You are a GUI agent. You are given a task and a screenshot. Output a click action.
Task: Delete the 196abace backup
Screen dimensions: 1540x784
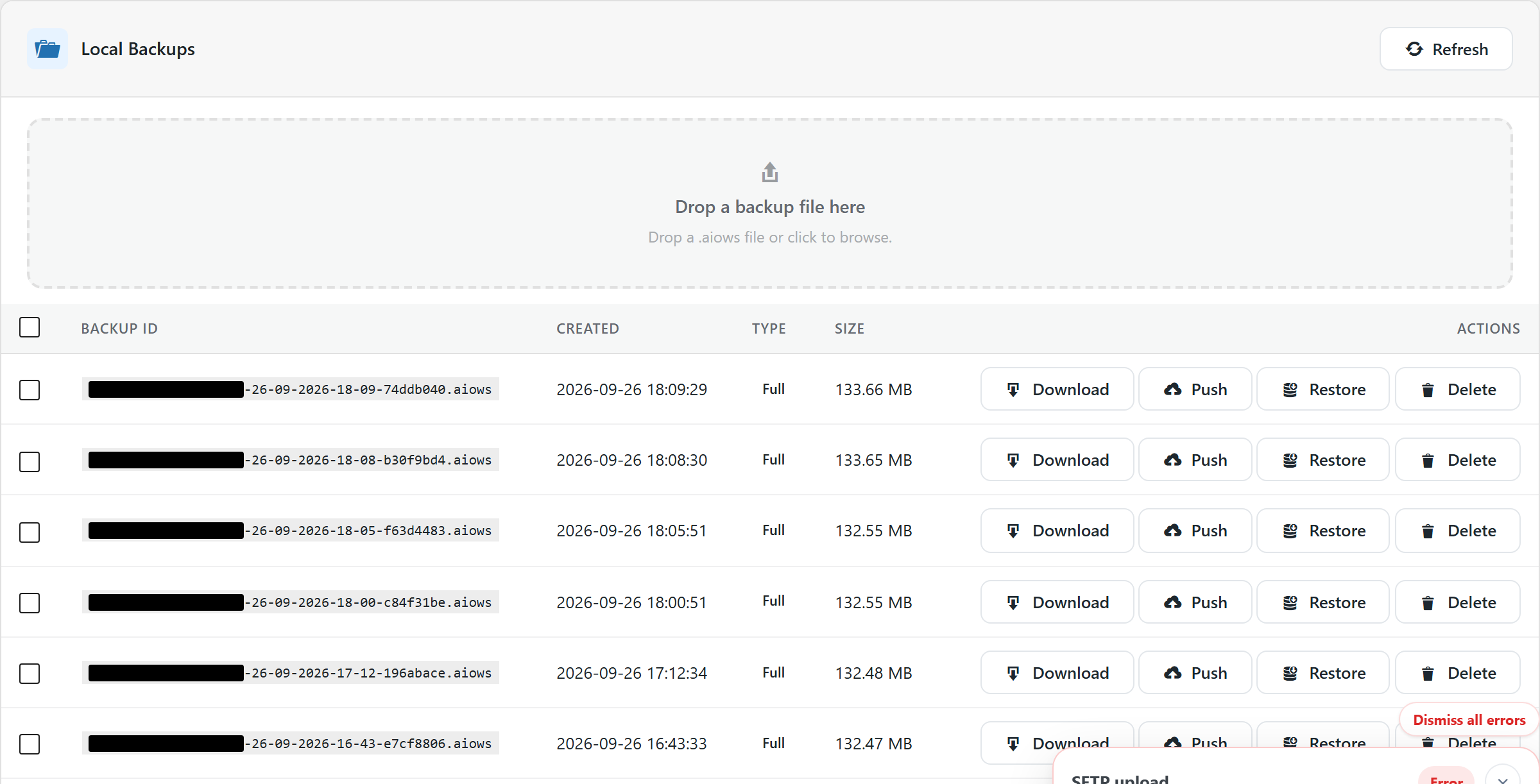(x=1457, y=672)
